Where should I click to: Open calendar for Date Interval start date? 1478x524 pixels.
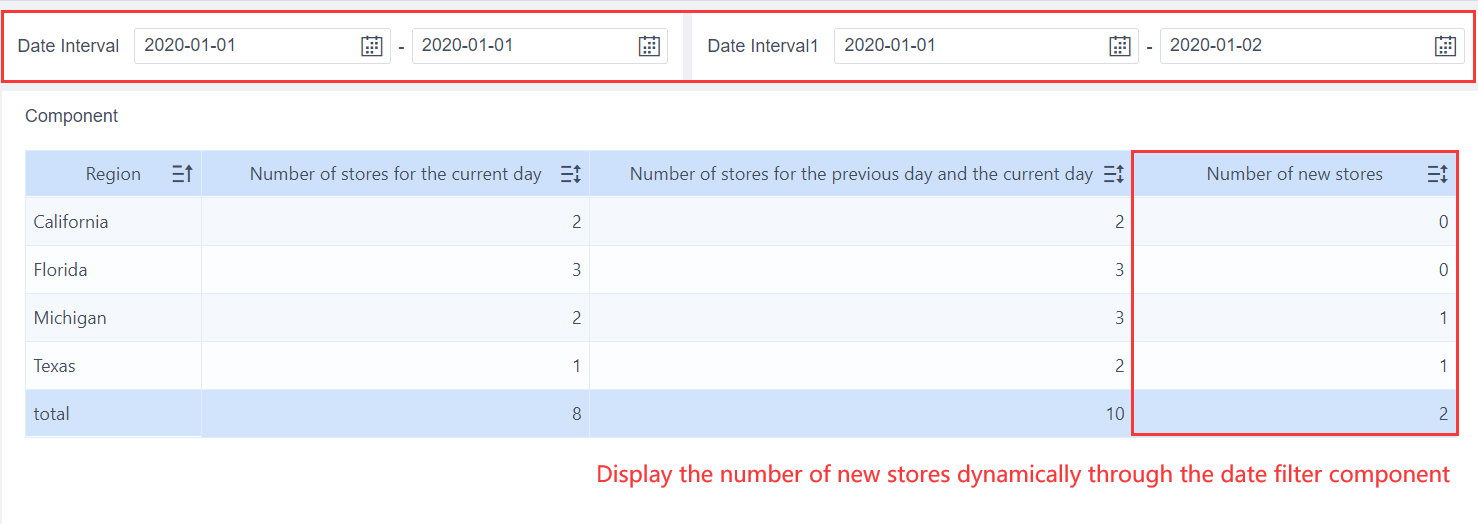[x=371, y=46]
